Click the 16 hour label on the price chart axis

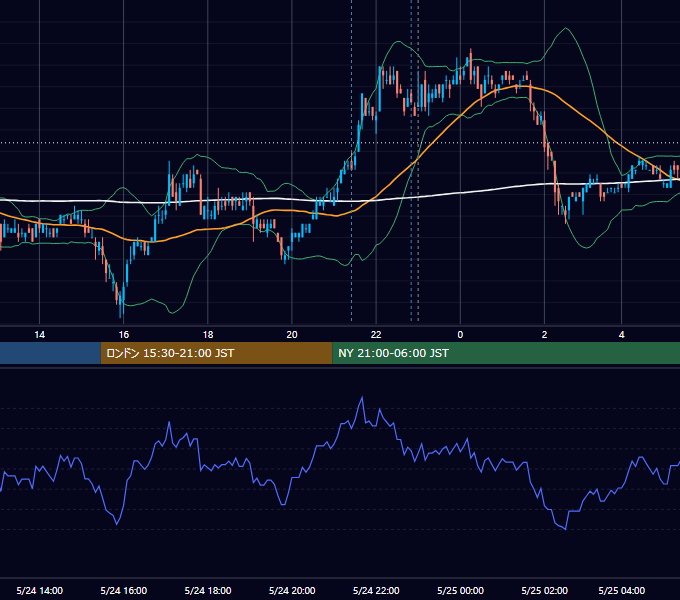(124, 335)
